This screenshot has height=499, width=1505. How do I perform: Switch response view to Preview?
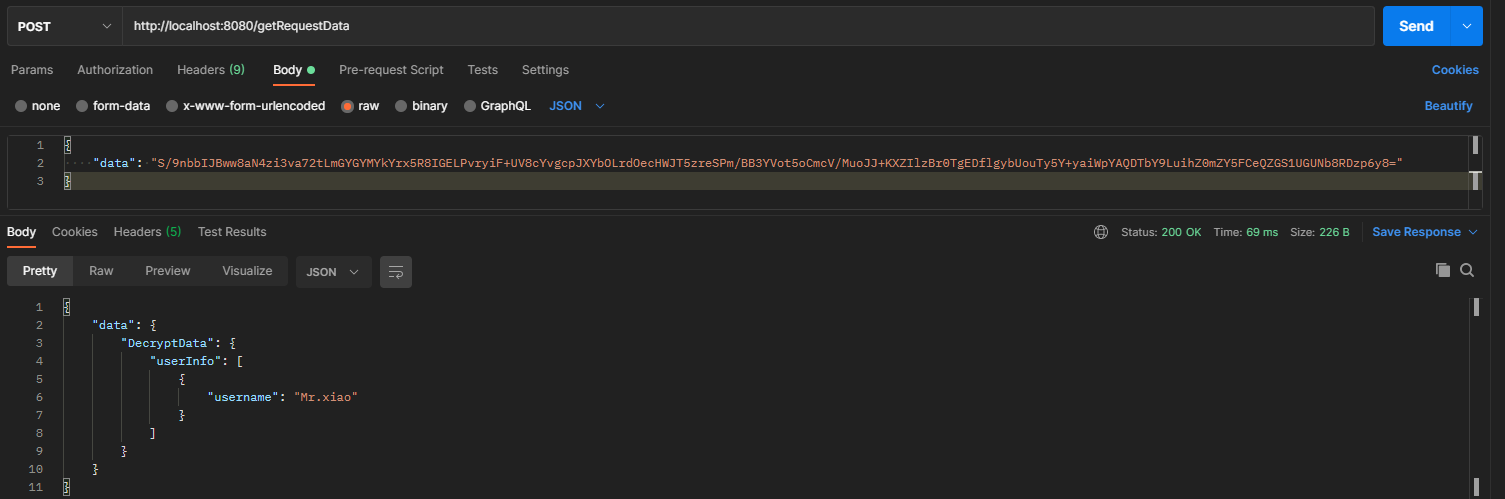[168, 271]
